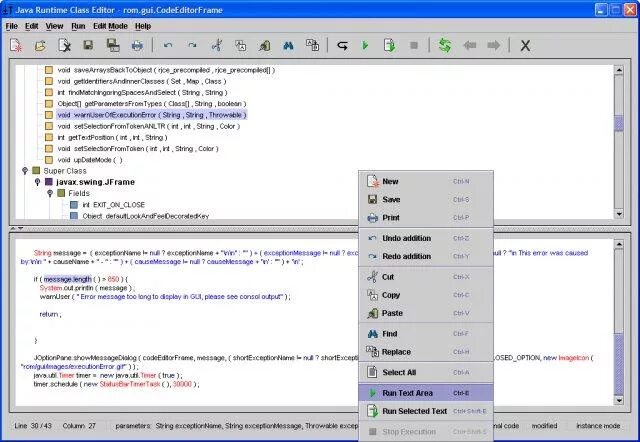640x442 pixels.
Task: Click the Save All toolbar icon
Action: (113, 45)
